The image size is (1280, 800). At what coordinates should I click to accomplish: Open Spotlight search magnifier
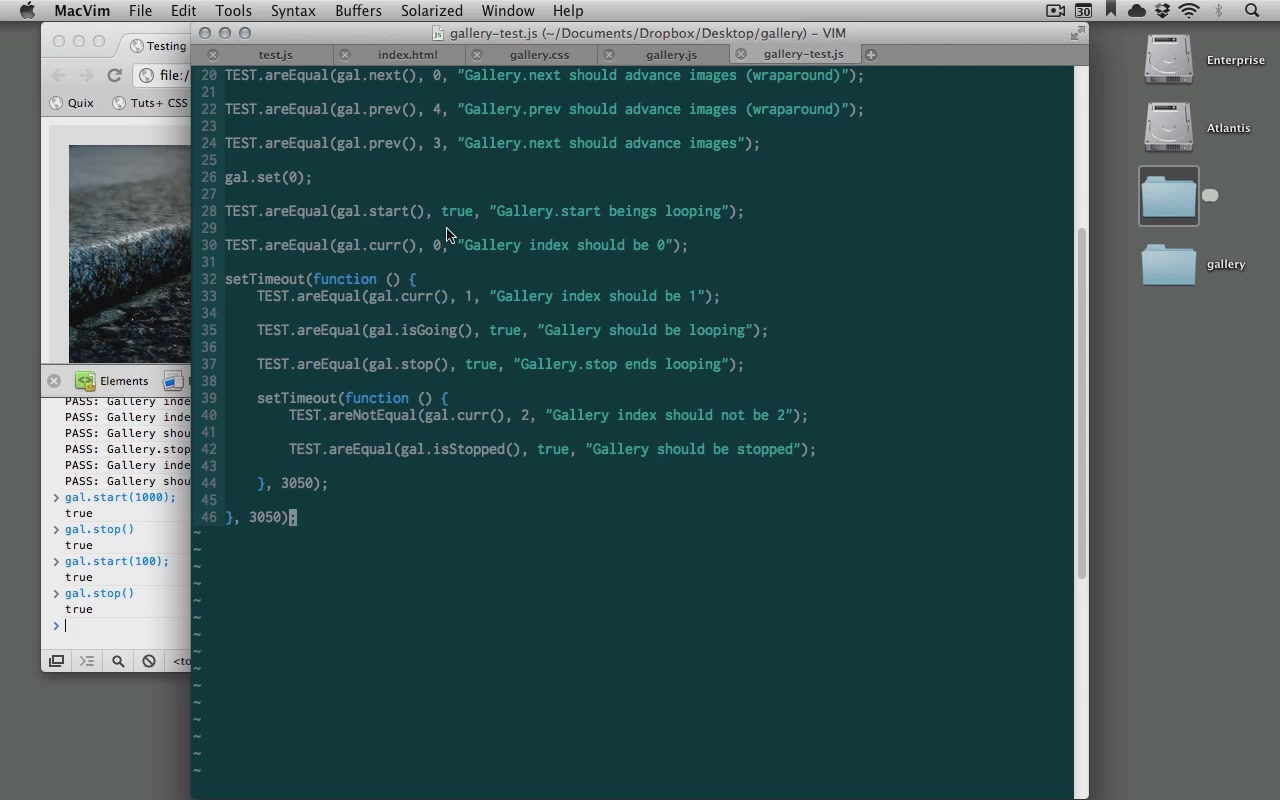1252,11
